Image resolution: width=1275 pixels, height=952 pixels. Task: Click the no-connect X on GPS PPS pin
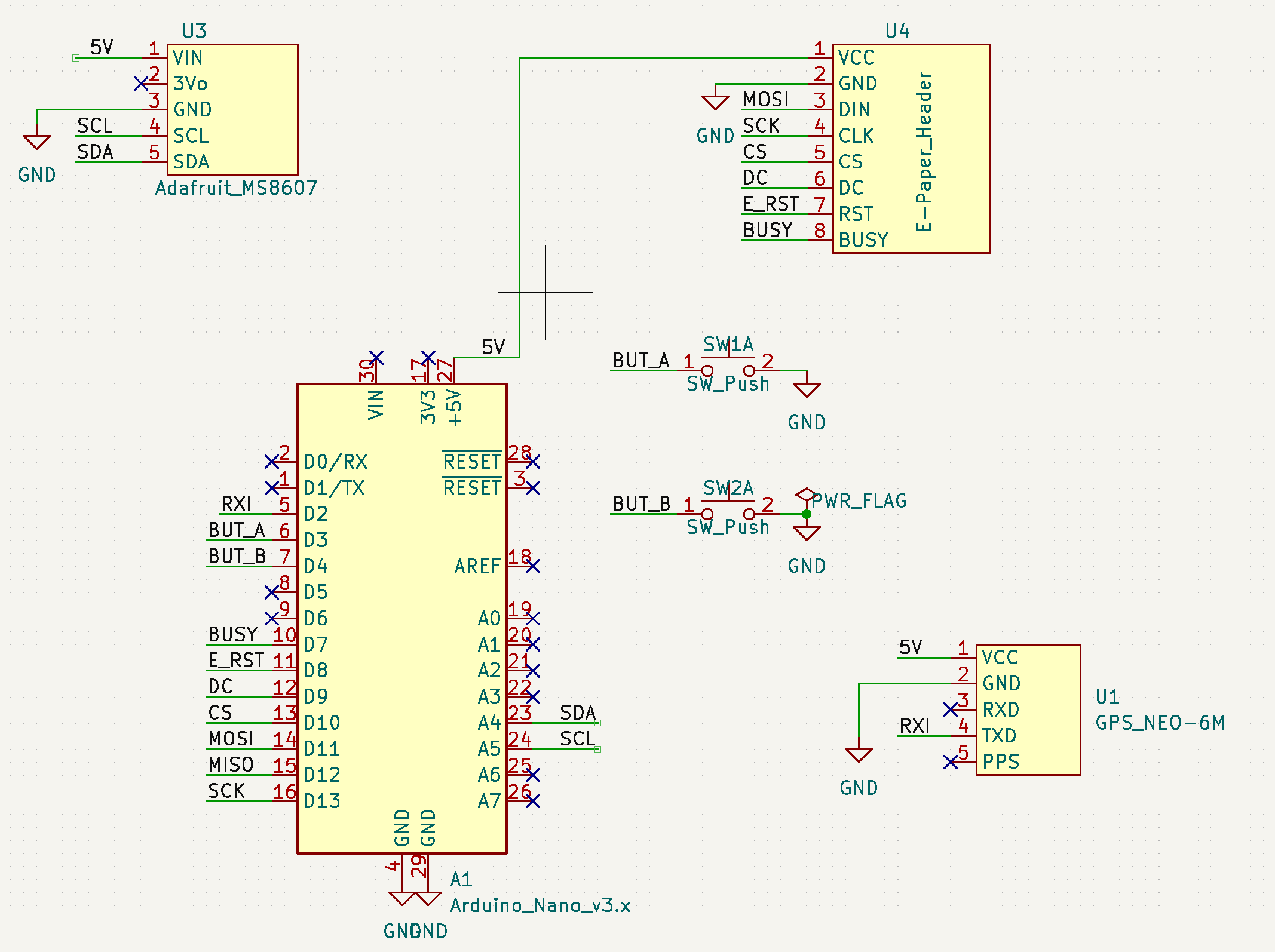950,762
